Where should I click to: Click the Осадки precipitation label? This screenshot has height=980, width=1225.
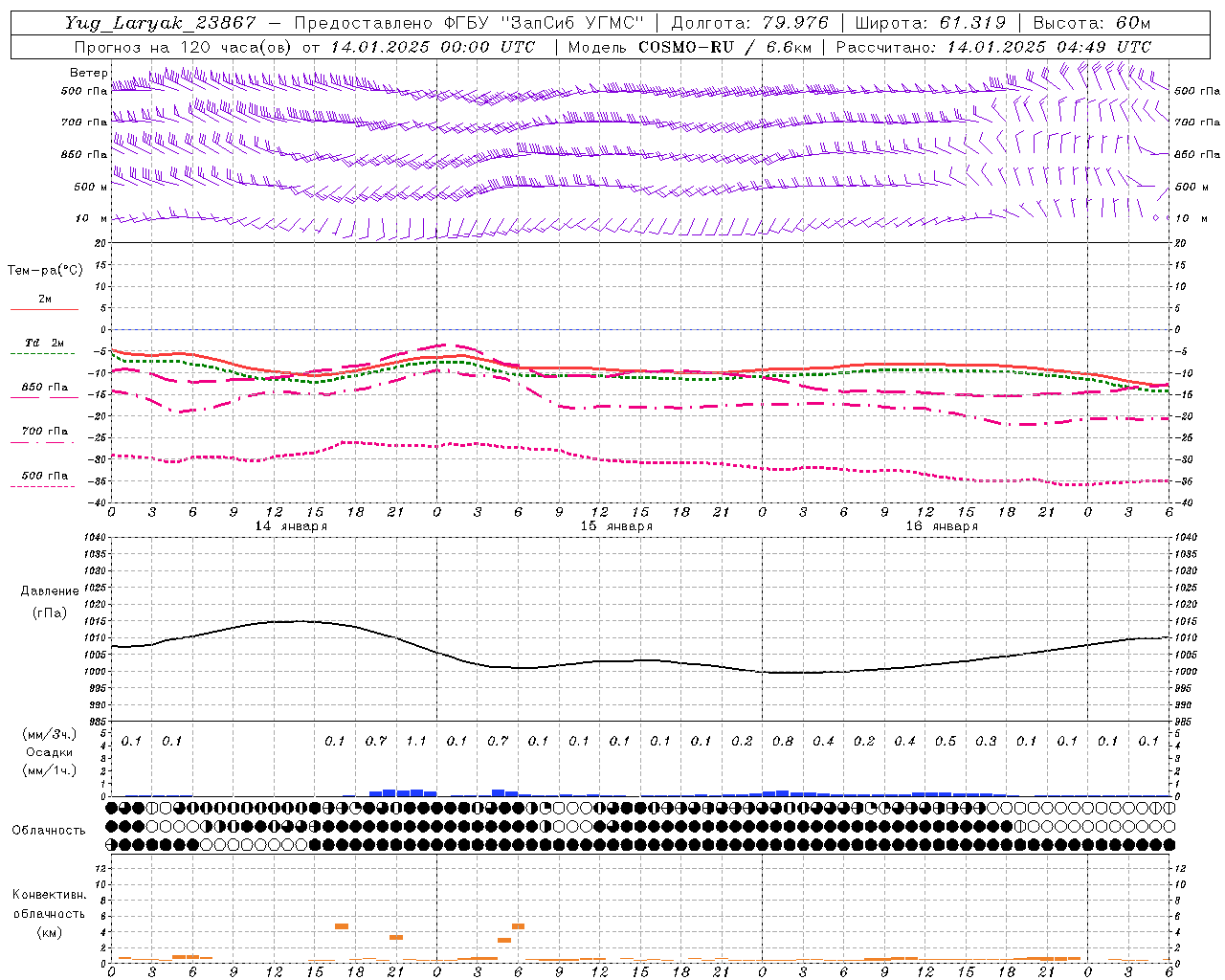pyautogui.click(x=50, y=752)
